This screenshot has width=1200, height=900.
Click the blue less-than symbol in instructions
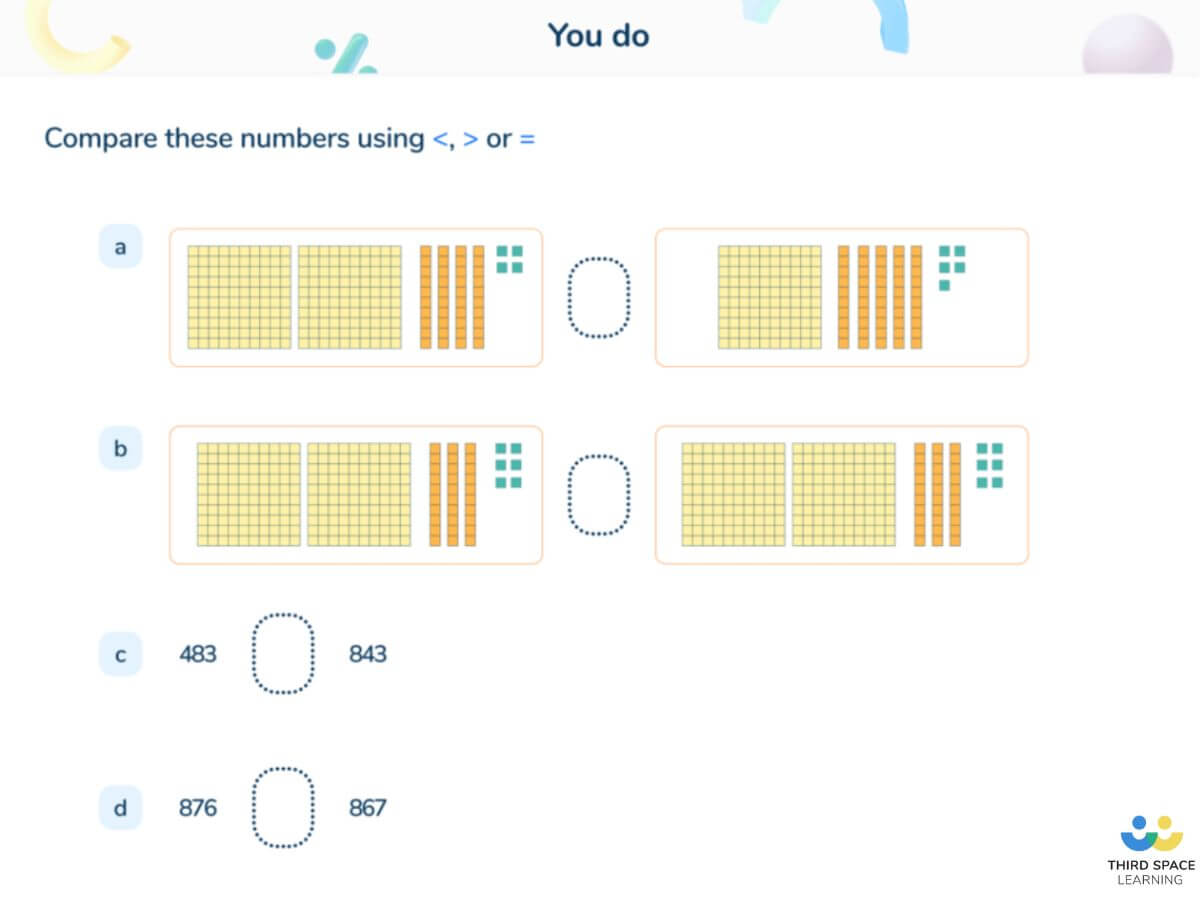442,139
